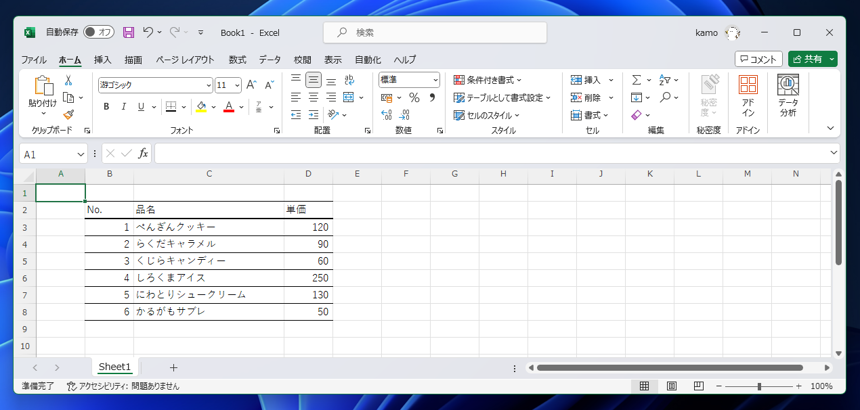
Task: Open the ヘルプ tab
Action: [405, 60]
